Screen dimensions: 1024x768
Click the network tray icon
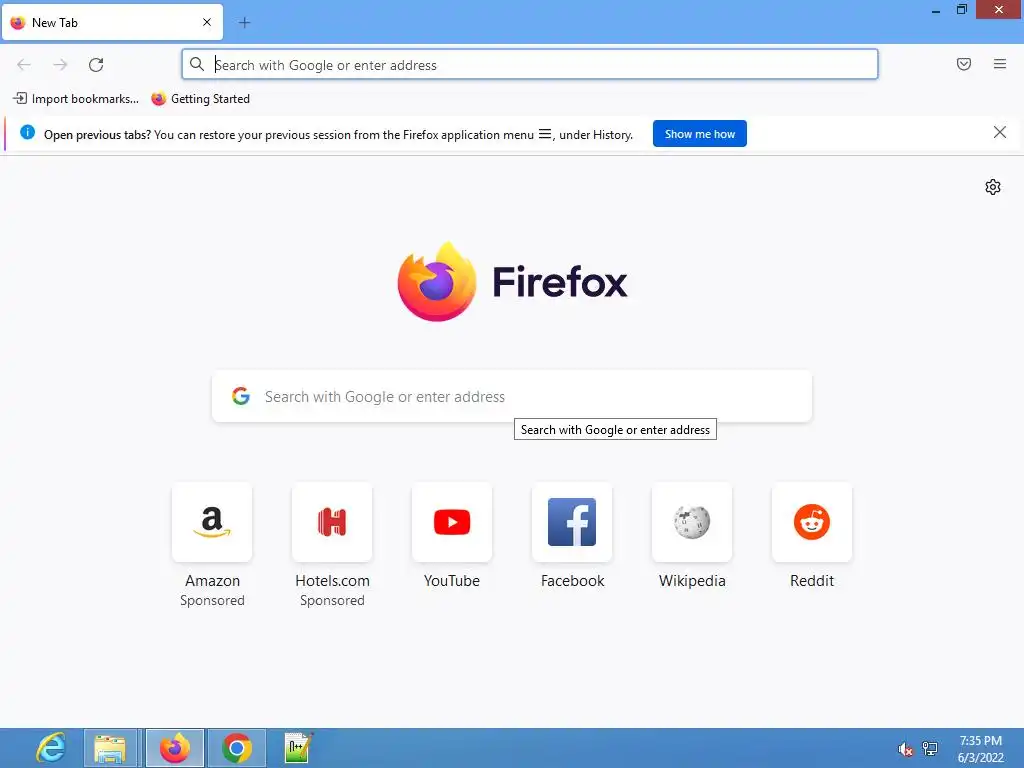930,749
